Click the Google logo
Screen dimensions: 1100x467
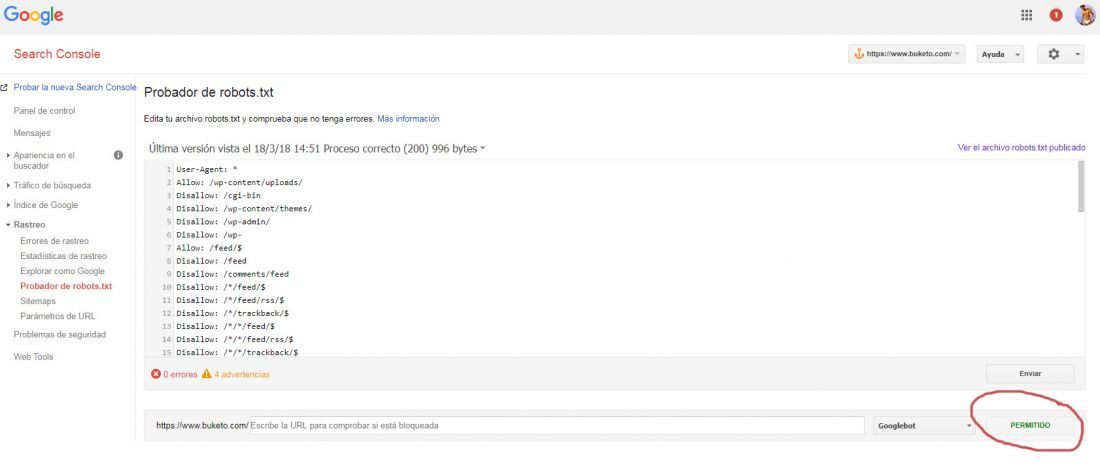[x=34, y=15]
